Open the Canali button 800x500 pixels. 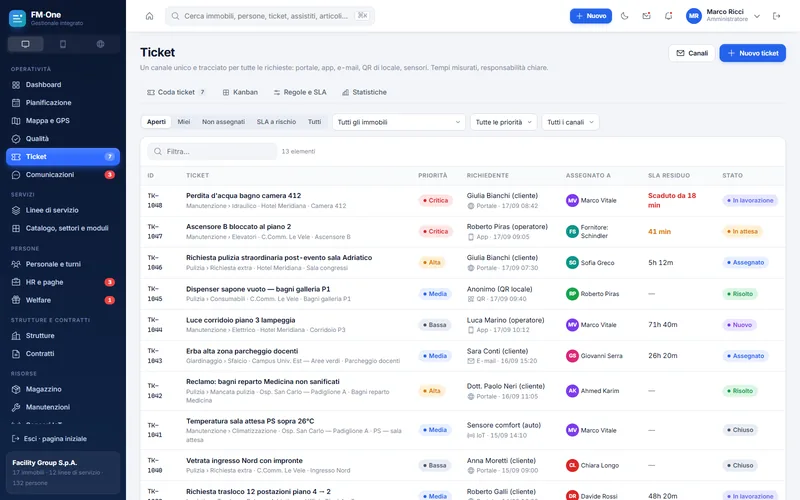click(692, 53)
